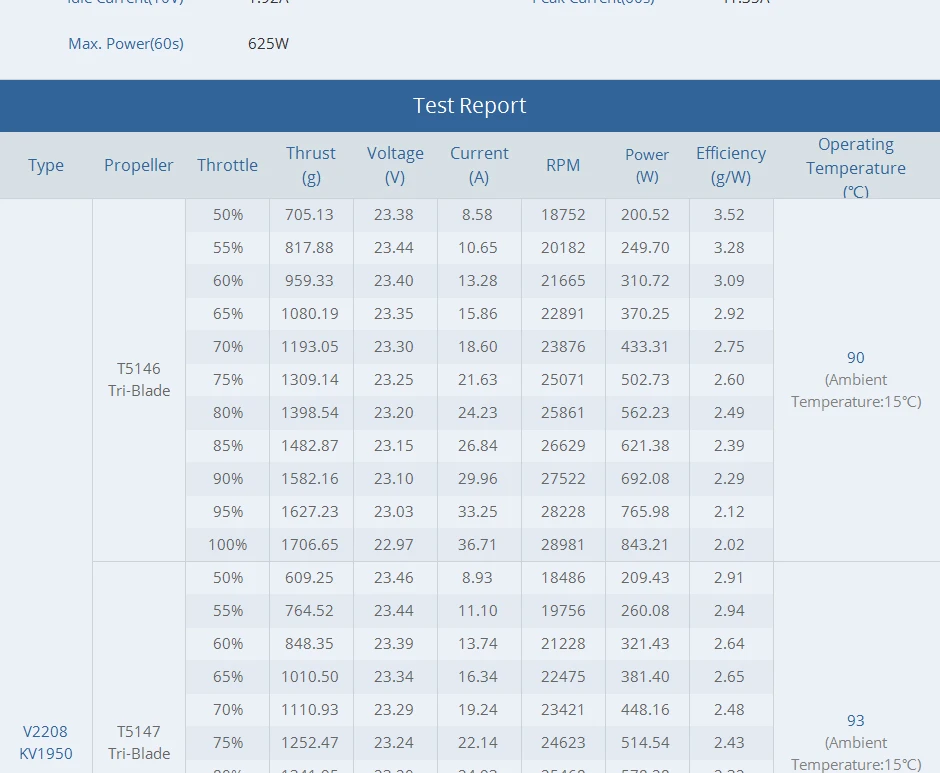The image size is (940, 773).
Task: Click the T5147 Tri-Blade propeller cell
Action: (x=138, y=742)
